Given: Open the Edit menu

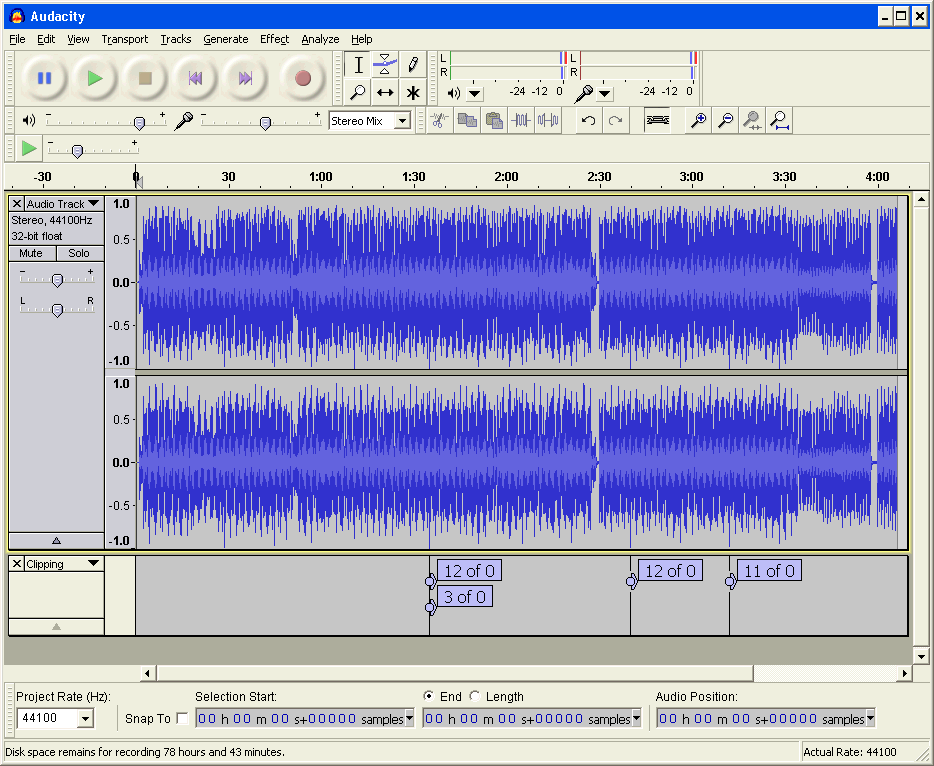Looking at the screenshot, I should [x=46, y=39].
